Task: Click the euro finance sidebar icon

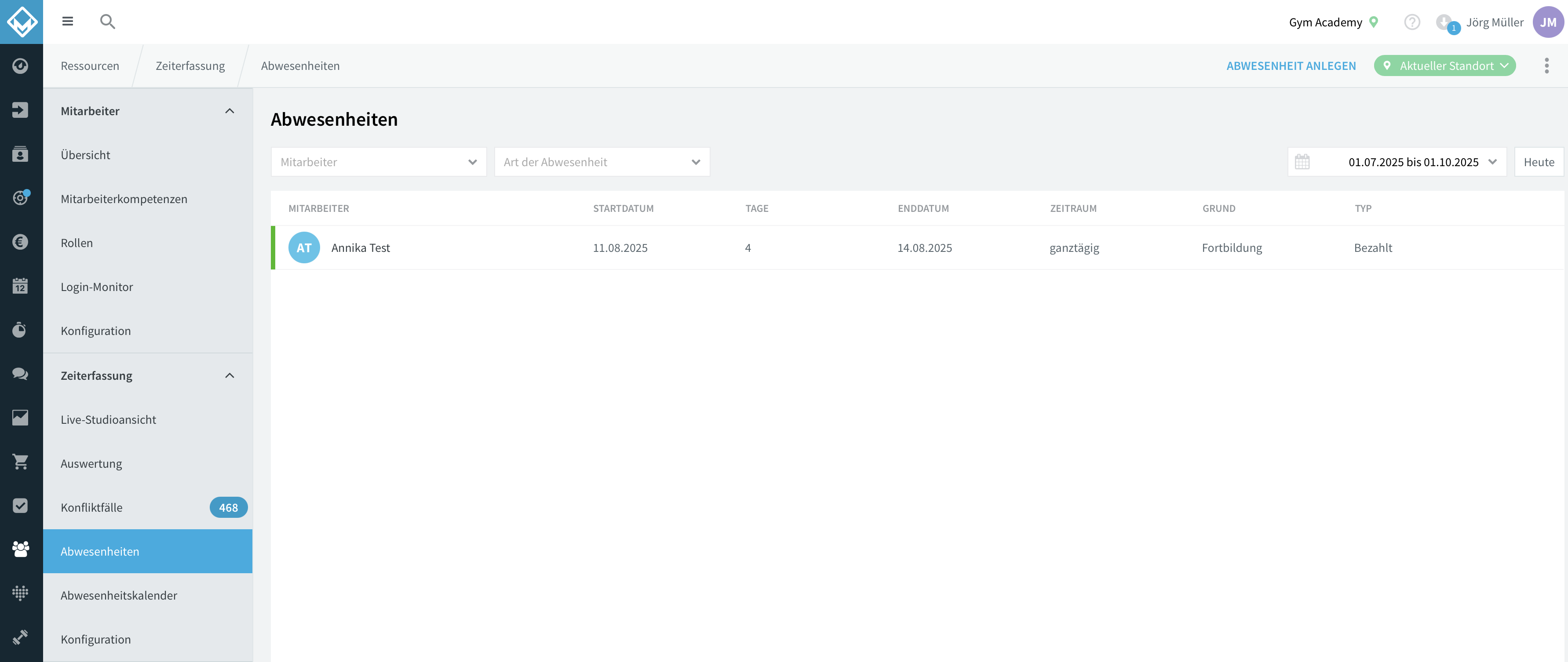Action: 20,242
